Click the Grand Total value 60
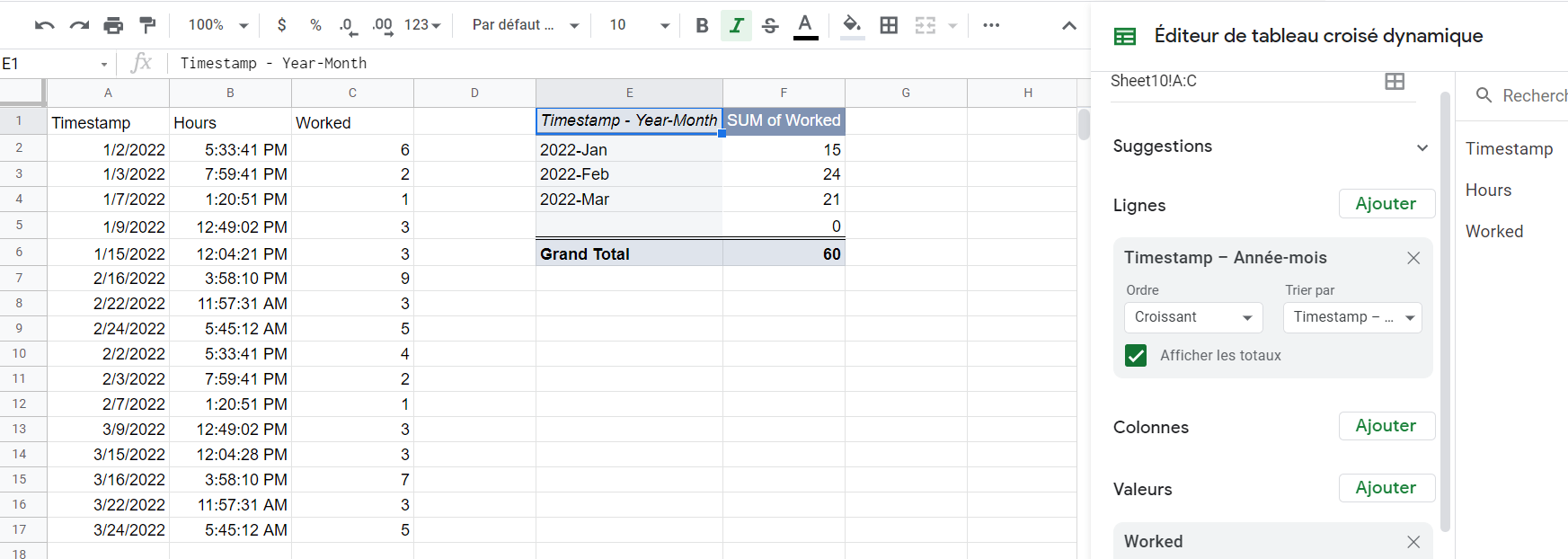The image size is (1568, 559). pyautogui.click(x=784, y=253)
